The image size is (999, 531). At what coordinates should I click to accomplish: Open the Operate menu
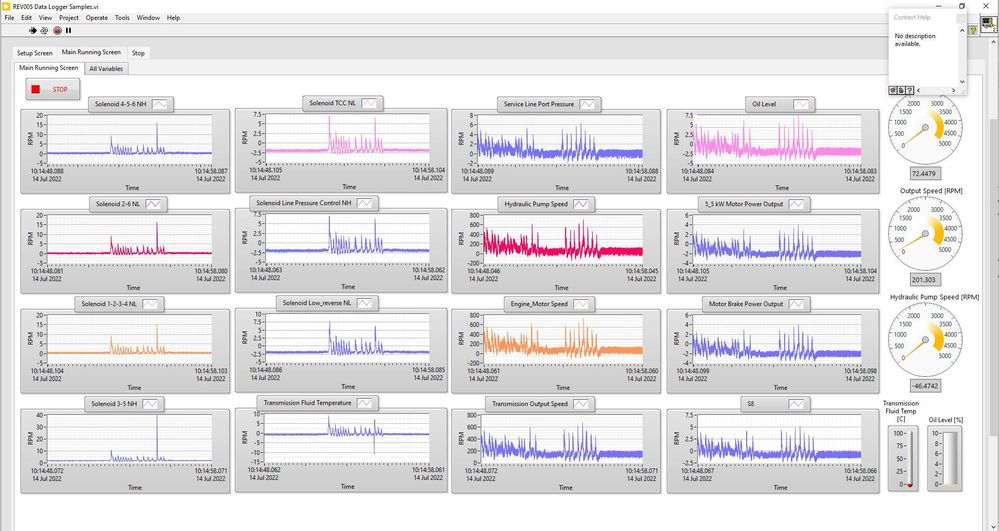97,18
